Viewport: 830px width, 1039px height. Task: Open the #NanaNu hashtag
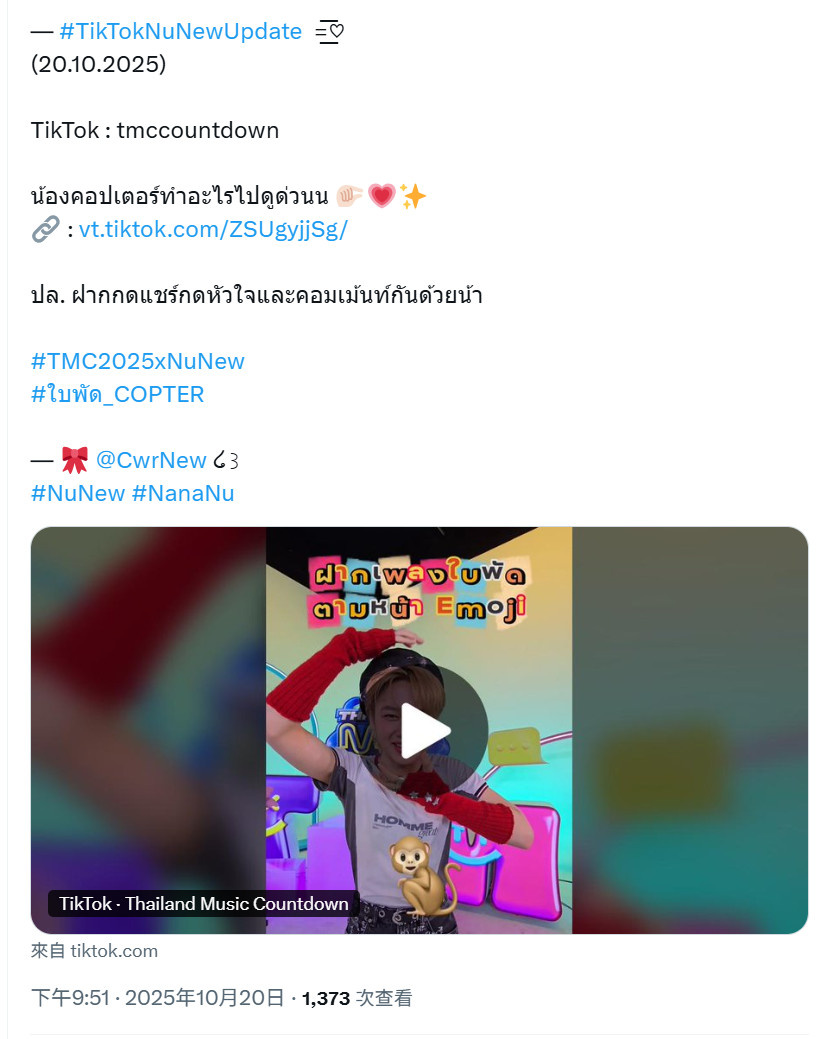183,493
